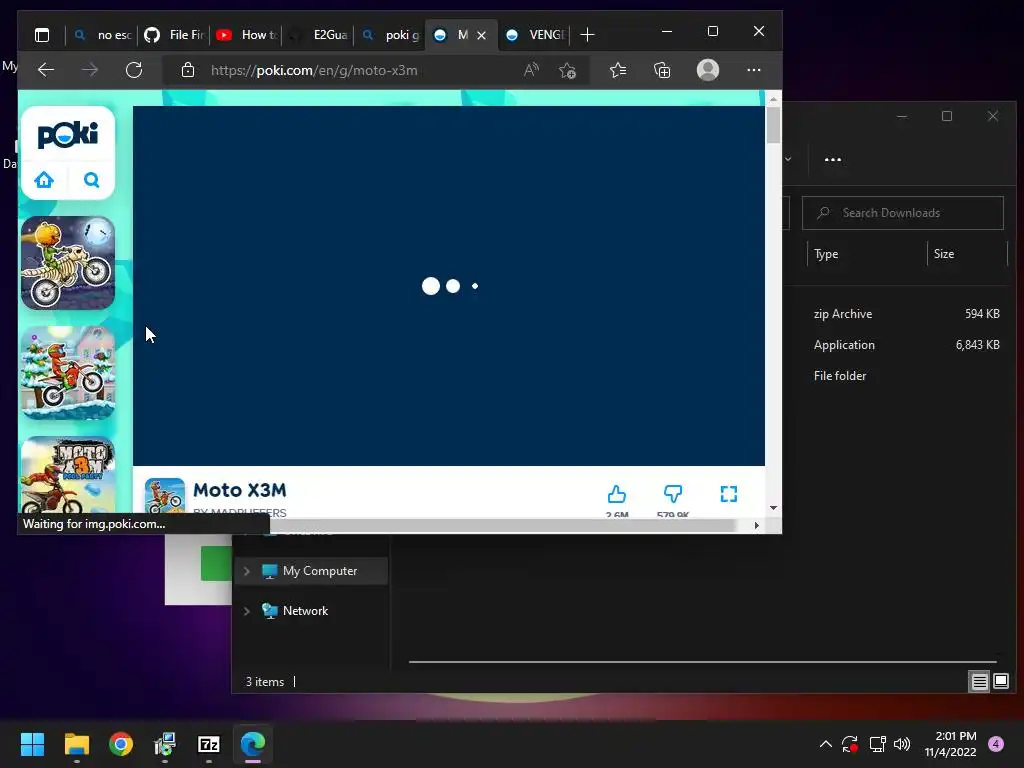
Task: Switch to the GitHub File Fir tab
Action: (x=174, y=35)
